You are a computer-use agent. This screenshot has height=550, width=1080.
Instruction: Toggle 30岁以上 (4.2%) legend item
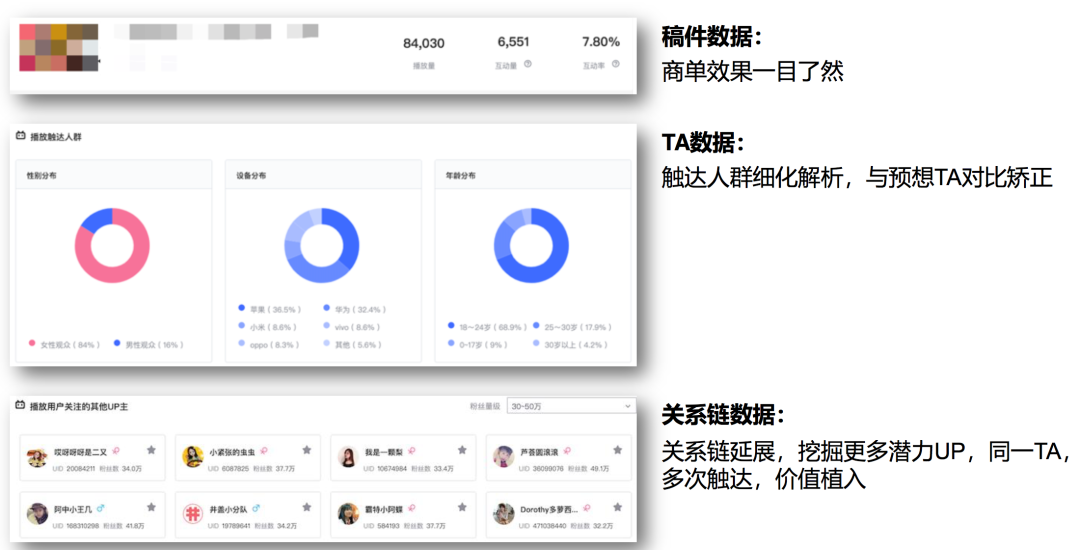(x=570, y=344)
